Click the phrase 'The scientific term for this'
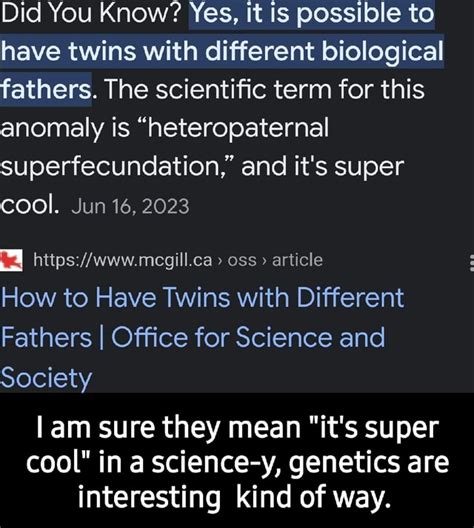This screenshot has width=474, height=528. [x=264, y=89]
